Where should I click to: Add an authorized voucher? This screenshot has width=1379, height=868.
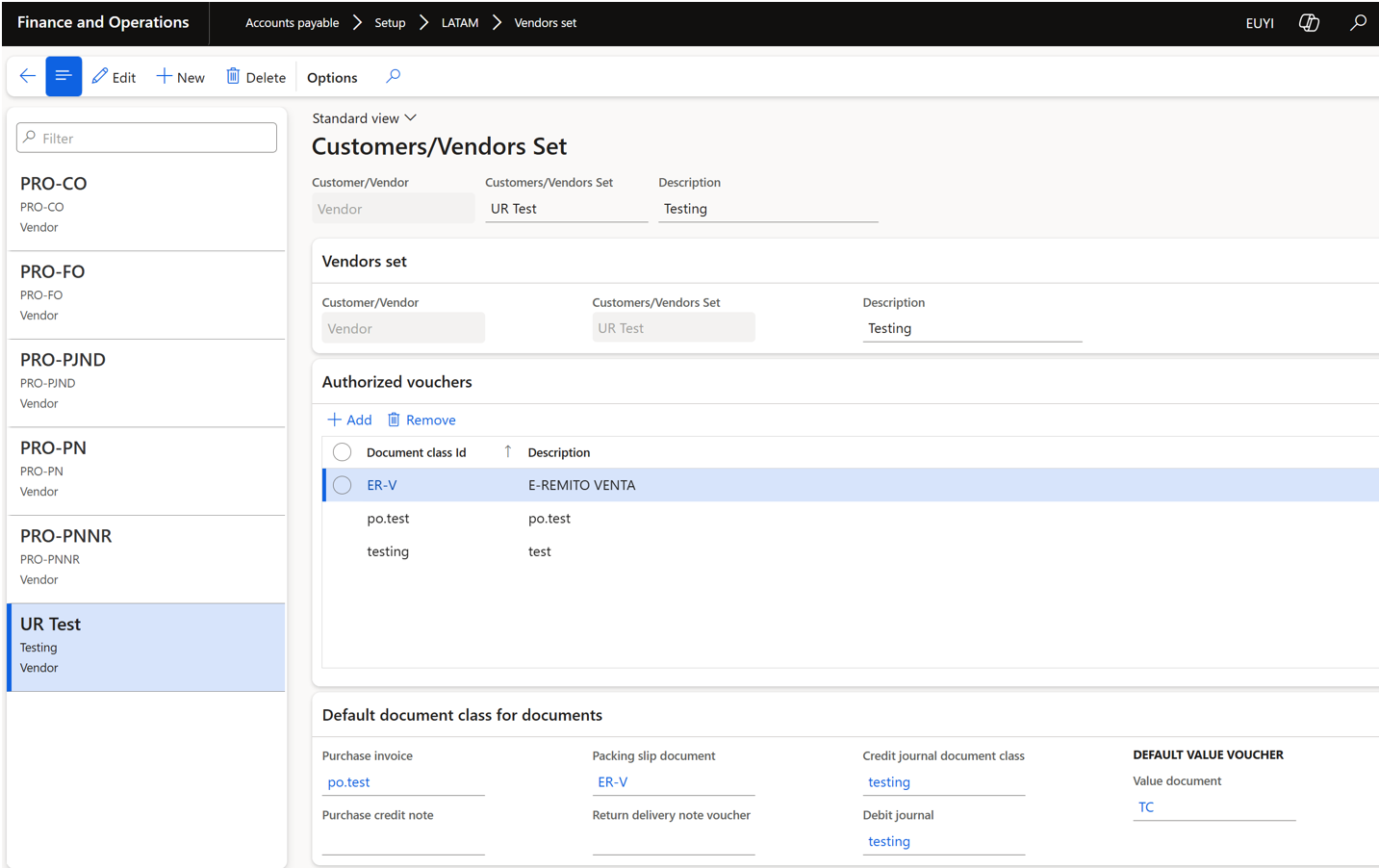(349, 420)
